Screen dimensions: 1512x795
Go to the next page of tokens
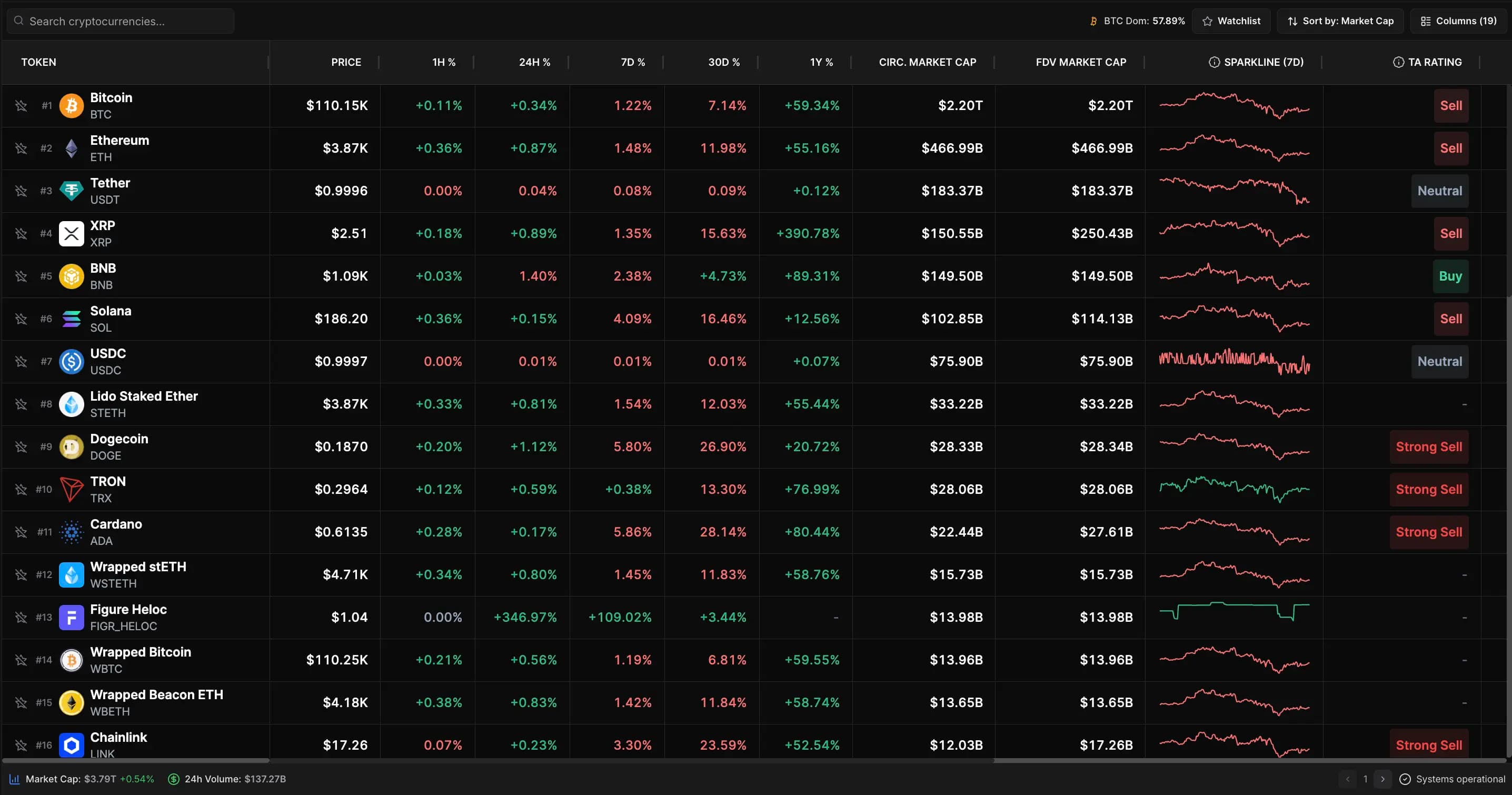[x=1383, y=779]
